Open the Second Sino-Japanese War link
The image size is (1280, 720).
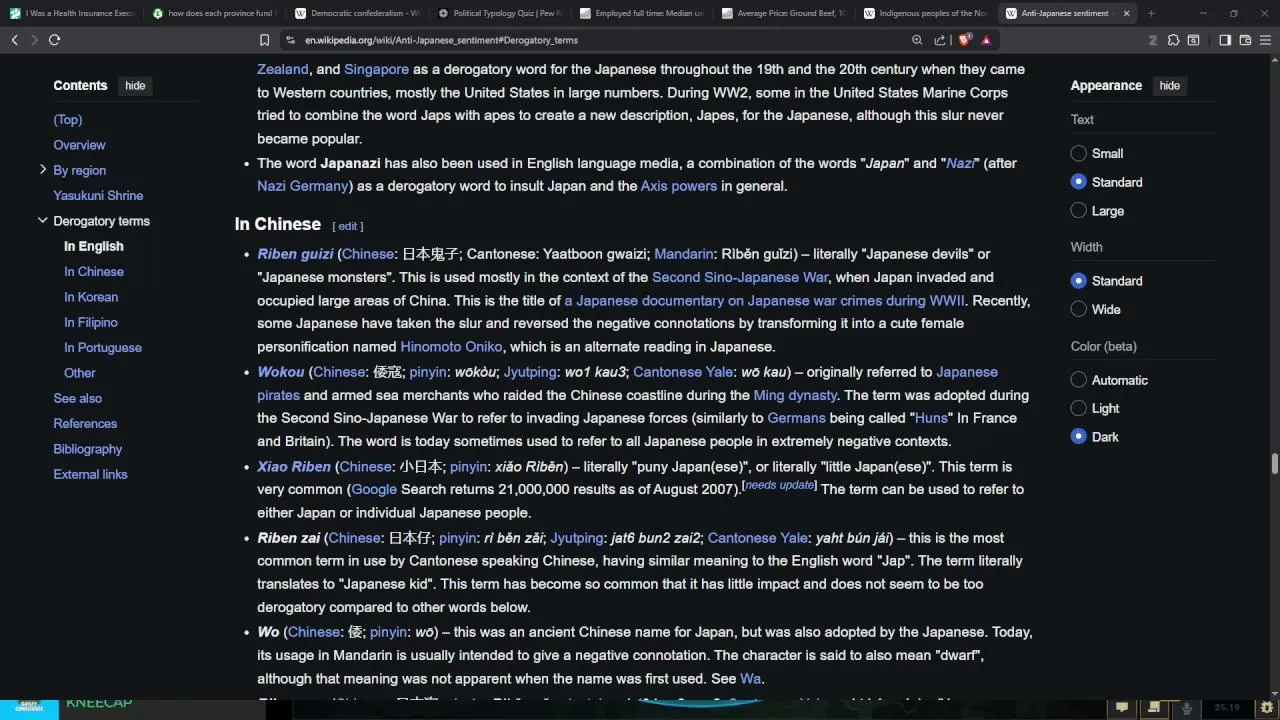(740, 277)
